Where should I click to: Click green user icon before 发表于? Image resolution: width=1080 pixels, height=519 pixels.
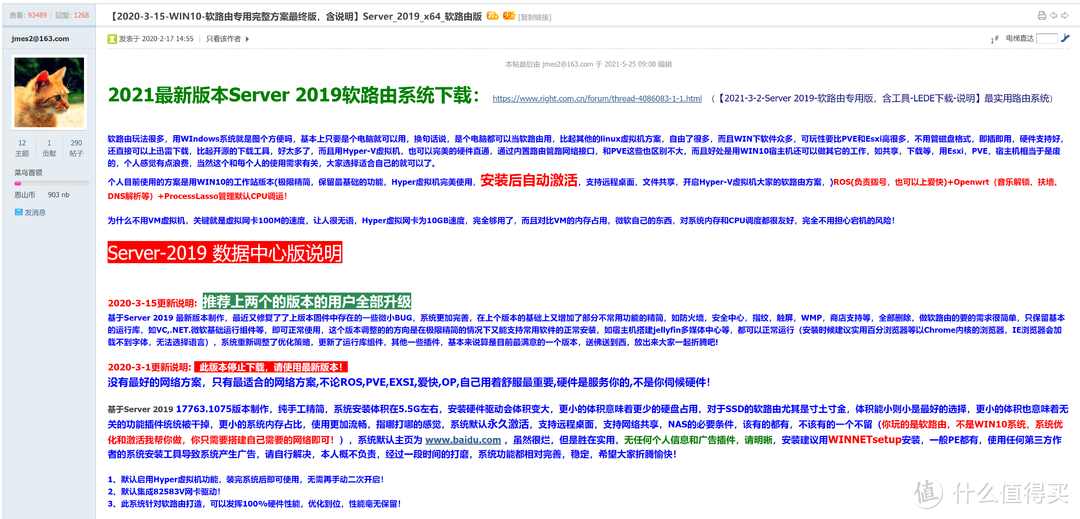point(112,39)
